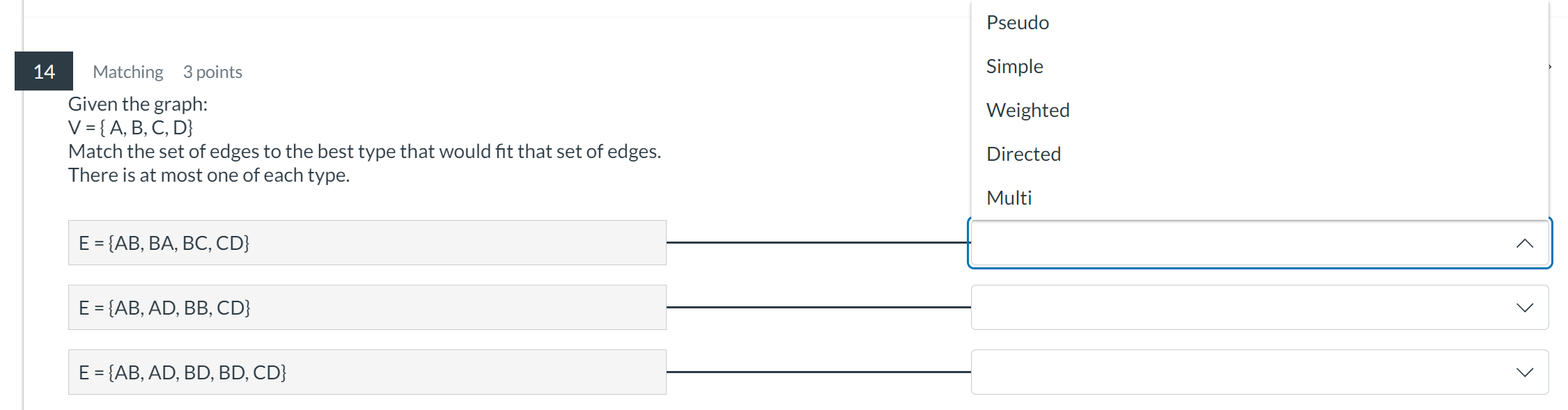Click the vertex set V = {A, B, C, D}
Viewport: 1568px width, 410px height.
(x=130, y=127)
